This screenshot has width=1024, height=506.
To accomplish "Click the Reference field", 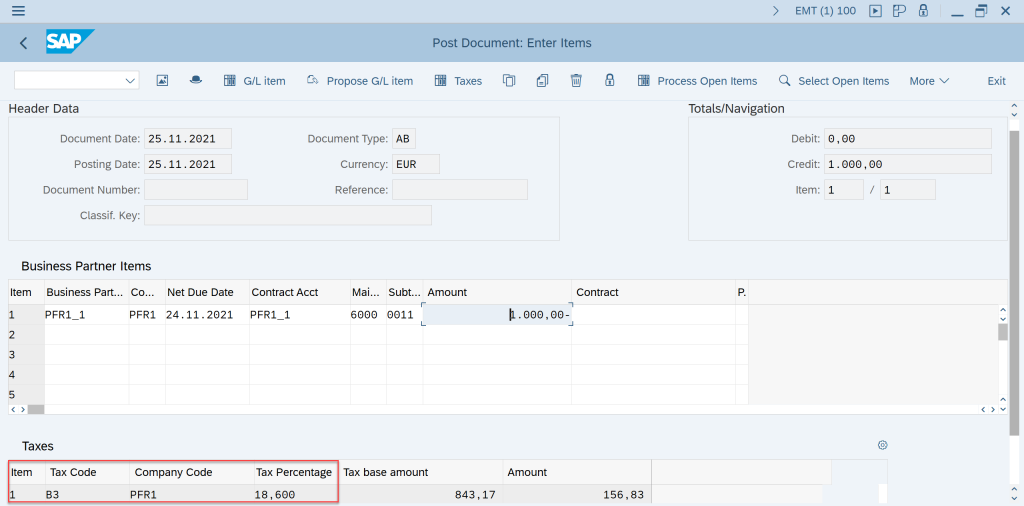I will click(460, 190).
